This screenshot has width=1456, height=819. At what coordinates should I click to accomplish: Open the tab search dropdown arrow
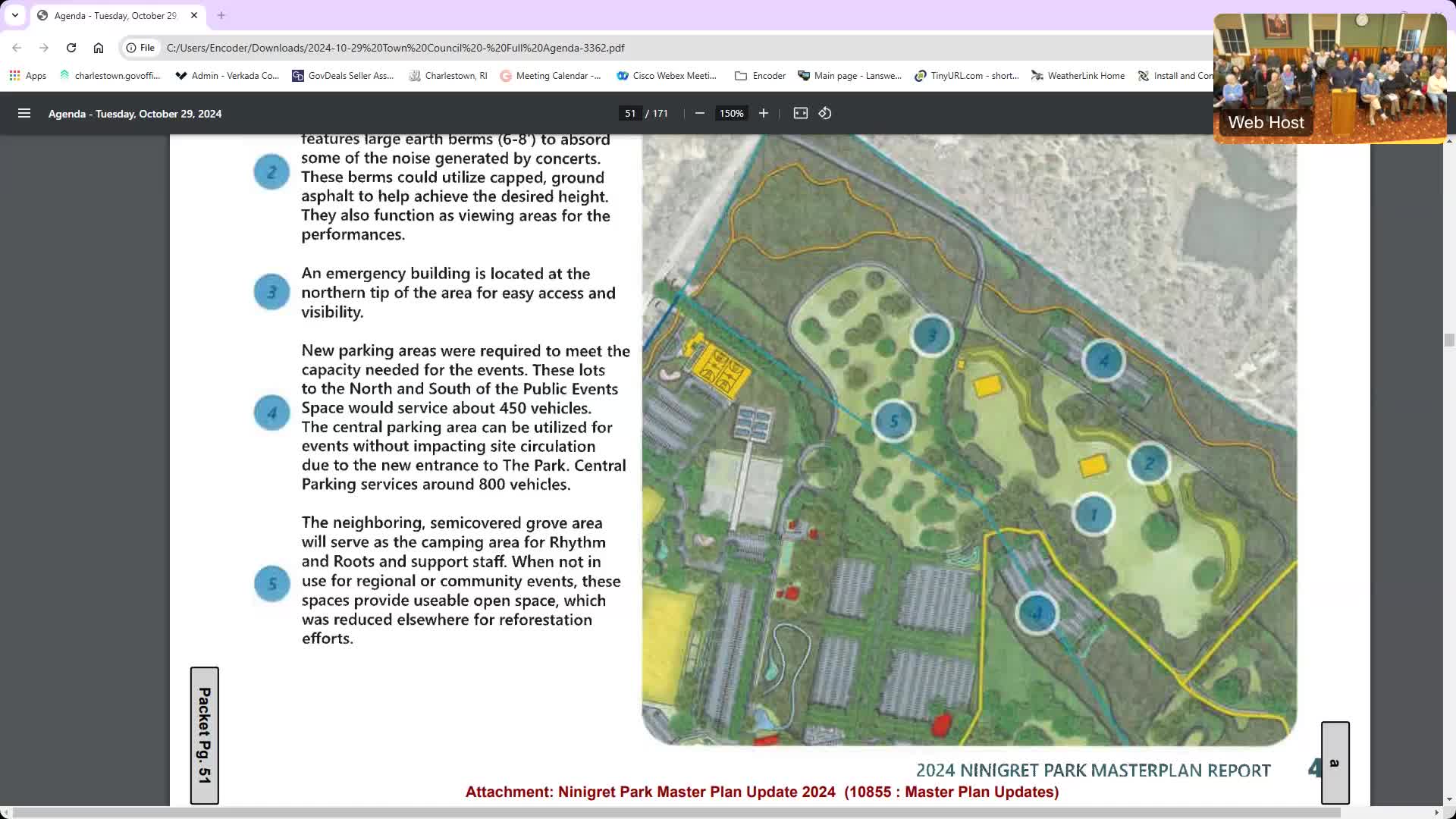click(14, 15)
